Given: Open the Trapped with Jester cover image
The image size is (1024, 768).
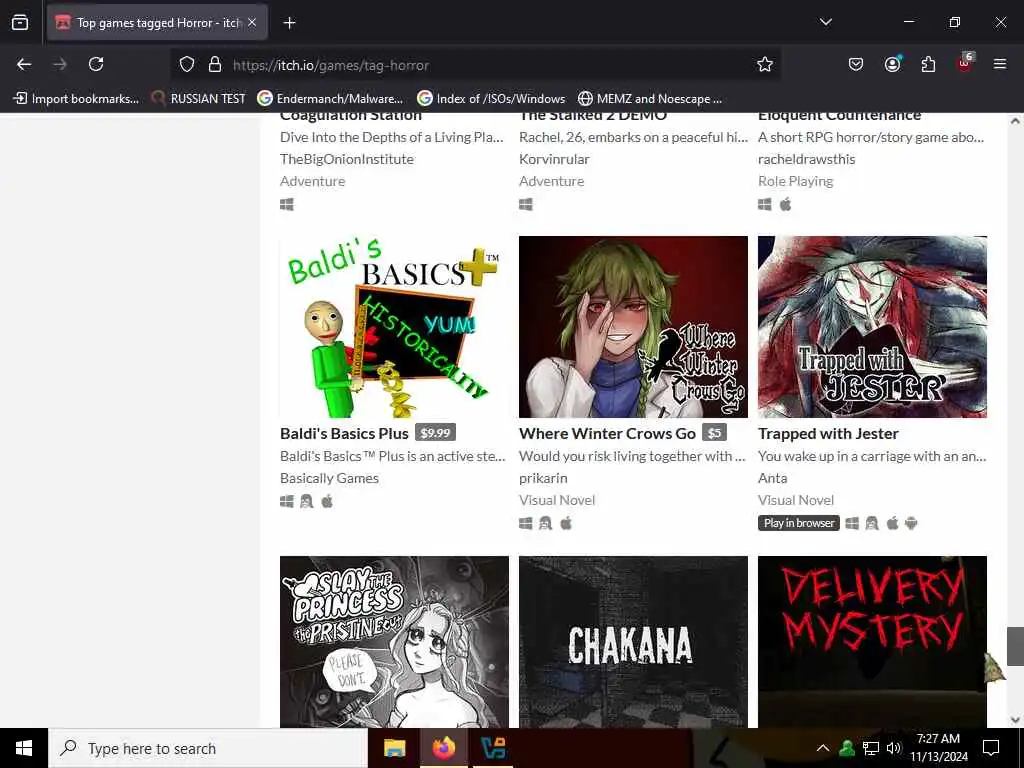Looking at the screenshot, I should pos(872,327).
